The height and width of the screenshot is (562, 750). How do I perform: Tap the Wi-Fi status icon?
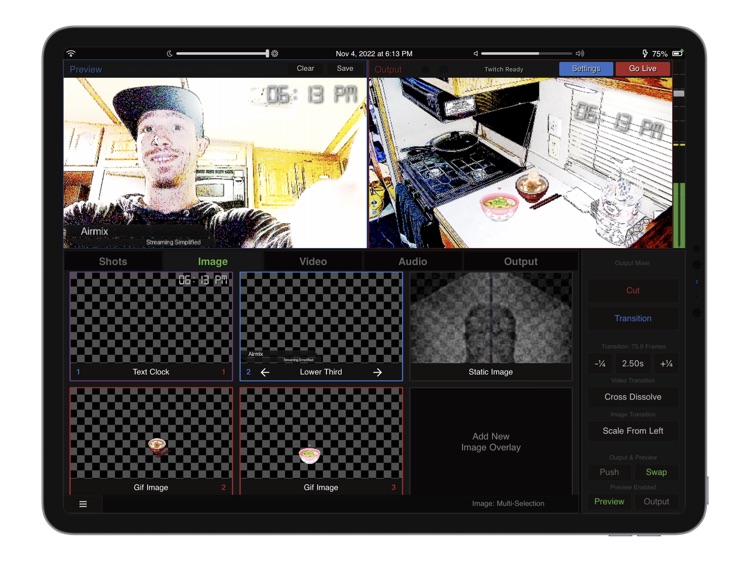71,53
